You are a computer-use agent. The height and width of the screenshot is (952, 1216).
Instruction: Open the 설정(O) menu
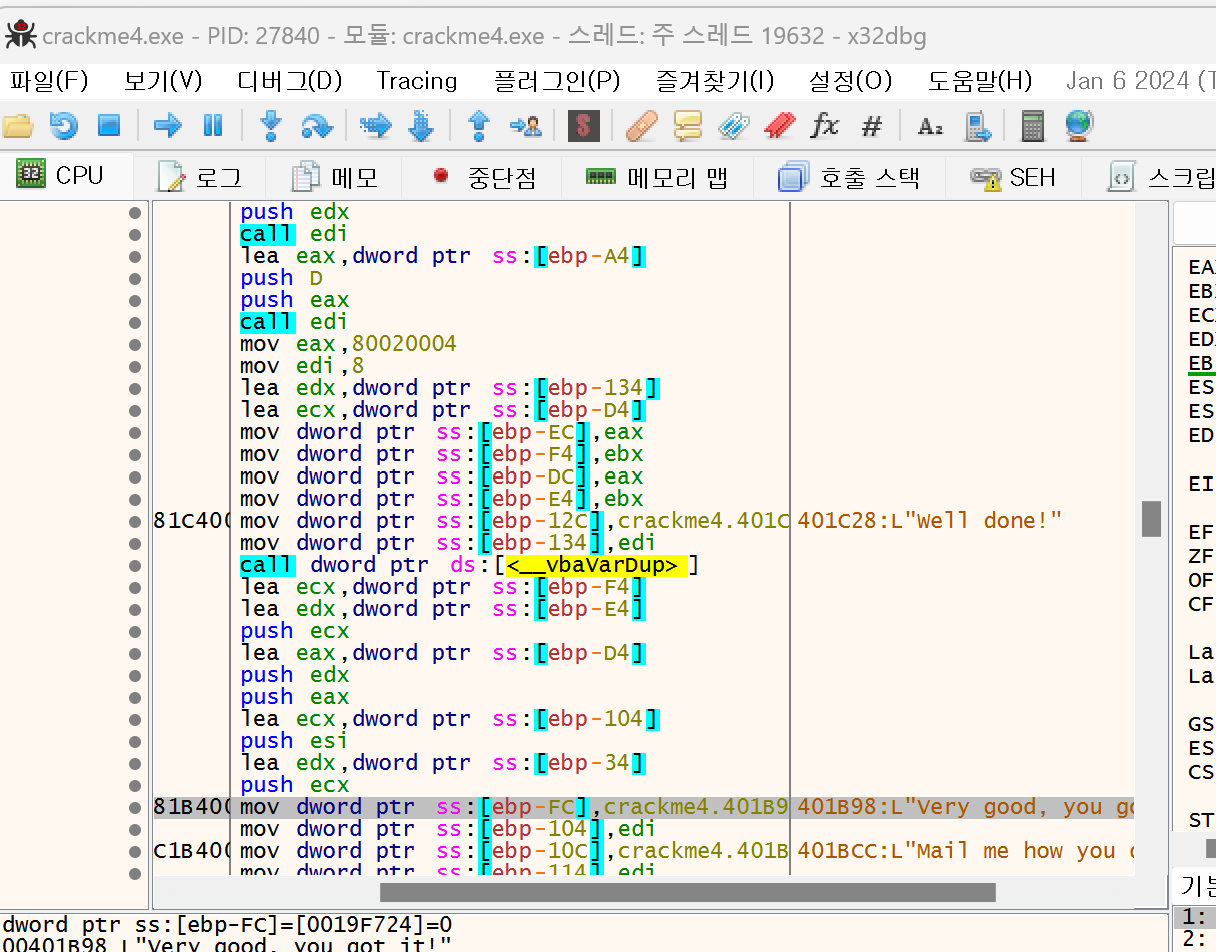pos(851,81)
